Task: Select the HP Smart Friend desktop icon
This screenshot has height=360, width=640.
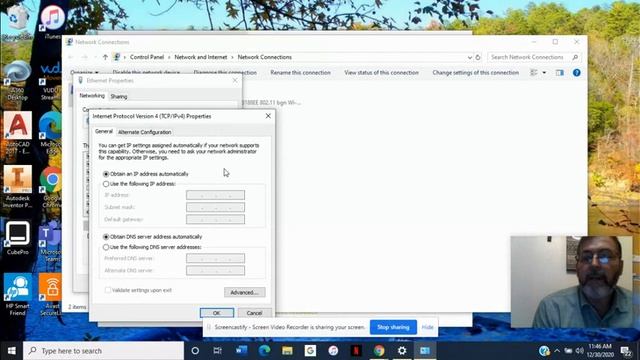Action: pyautogui.click(x=18, y=295)
